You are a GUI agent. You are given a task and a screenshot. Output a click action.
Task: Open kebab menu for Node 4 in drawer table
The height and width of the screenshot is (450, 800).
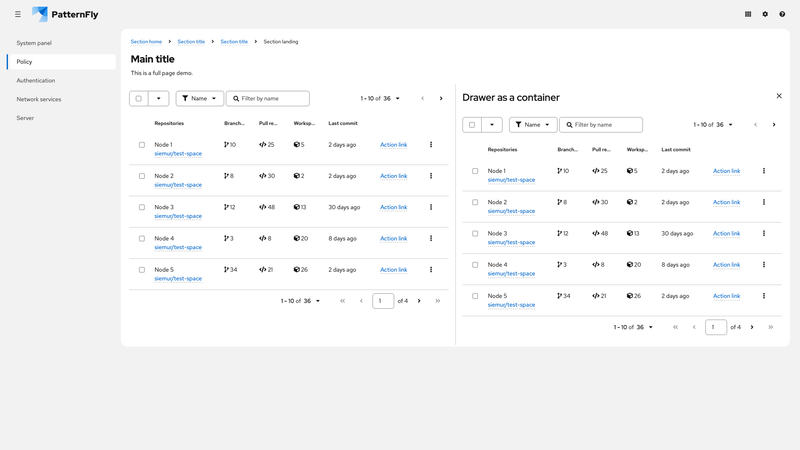tap(764, 264)
